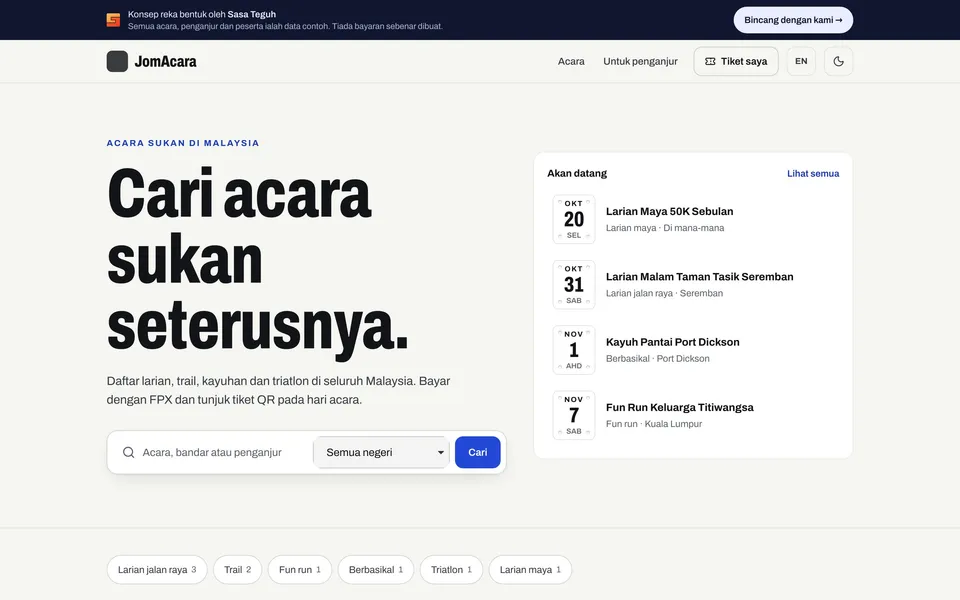This screenshot has width=960, height=600.
Task: Filter by Fun run category chip
Action: pyautogui.click(x=300, y=570)
